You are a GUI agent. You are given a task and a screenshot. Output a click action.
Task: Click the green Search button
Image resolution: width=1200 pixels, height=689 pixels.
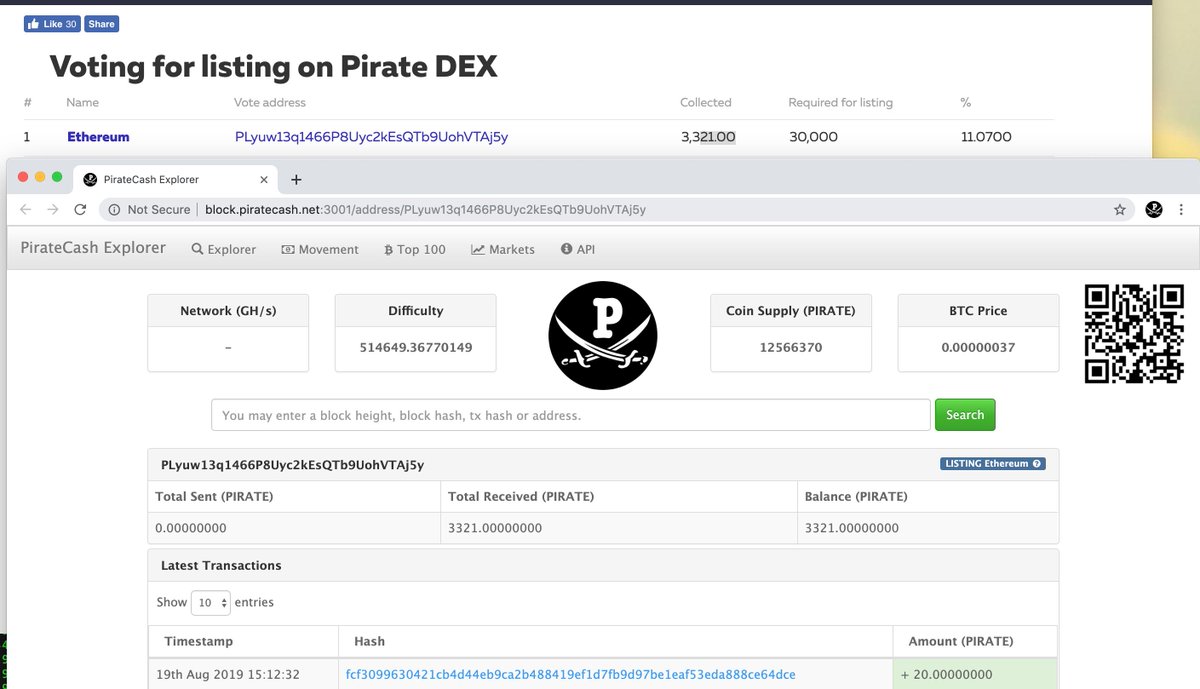point(965,415)
